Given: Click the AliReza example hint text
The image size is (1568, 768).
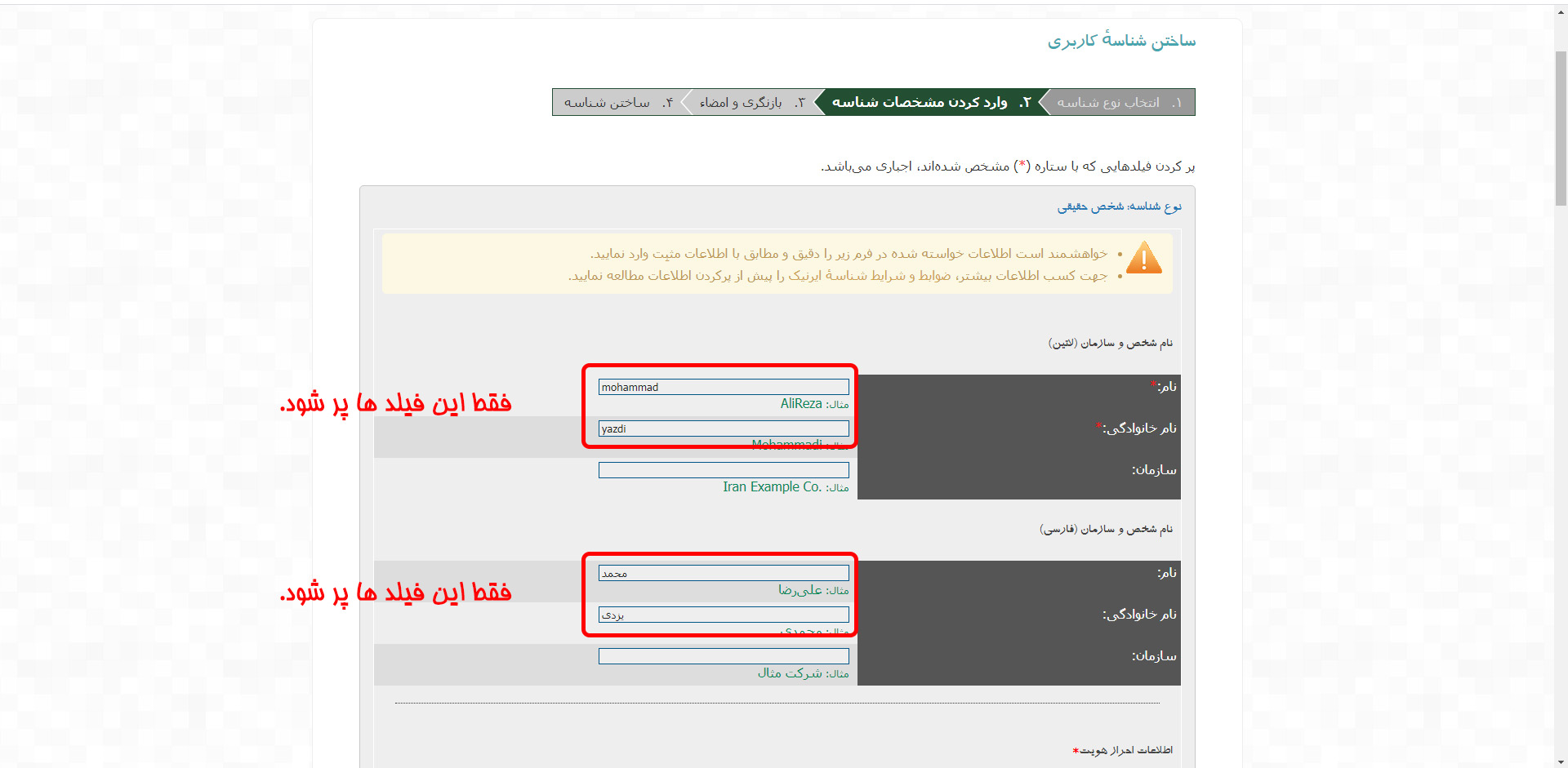Looking at the screenshot, I should click(800, 404).
